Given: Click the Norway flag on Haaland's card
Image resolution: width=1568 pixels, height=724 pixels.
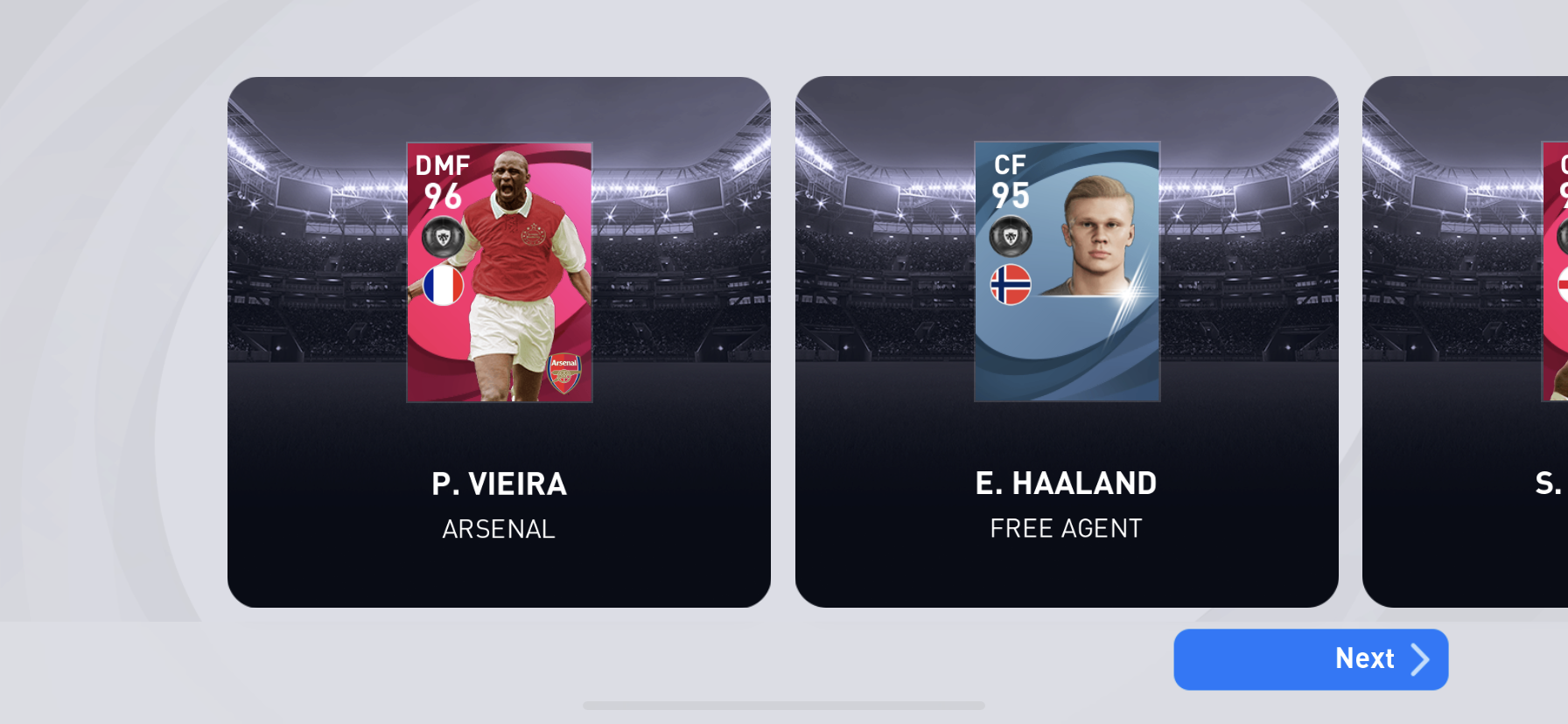Looking at the screenshot, I should pos(1011,285).
